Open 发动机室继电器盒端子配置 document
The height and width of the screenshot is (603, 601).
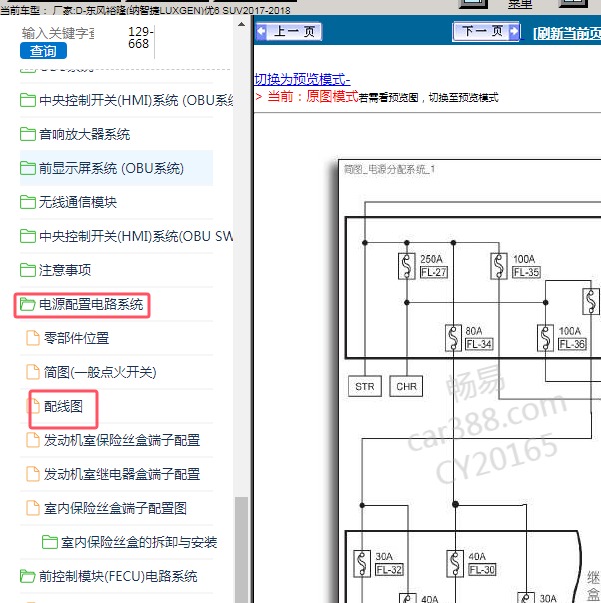(x=113, y=474)
